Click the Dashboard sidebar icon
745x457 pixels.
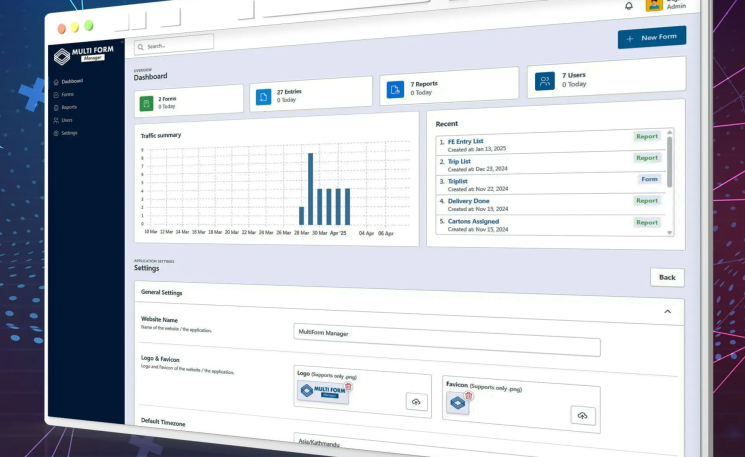click(x=56, y=82)
